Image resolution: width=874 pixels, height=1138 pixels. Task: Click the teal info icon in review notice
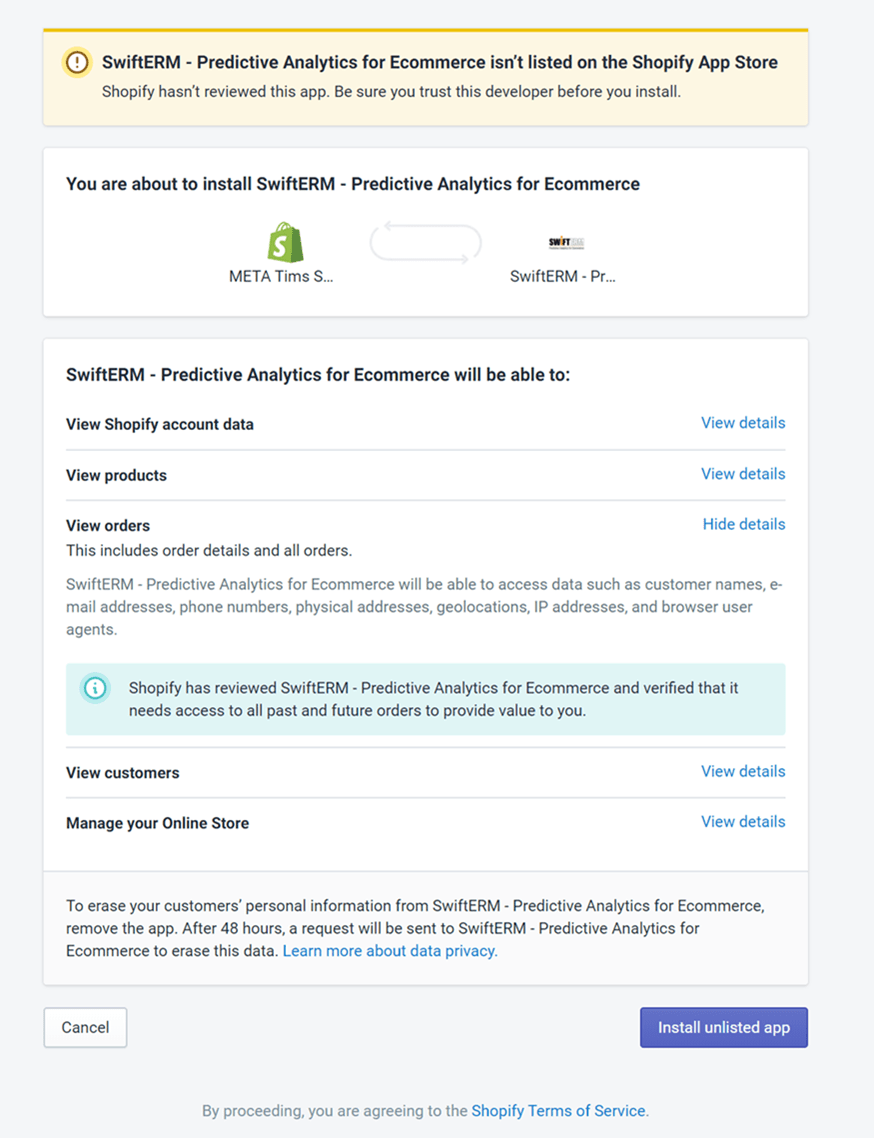95,688
